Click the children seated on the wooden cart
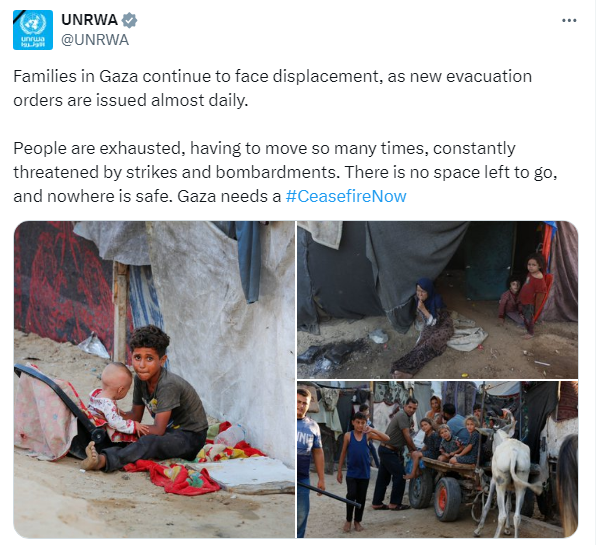This screenshot has height=545, width=596. tap(450, 439)
